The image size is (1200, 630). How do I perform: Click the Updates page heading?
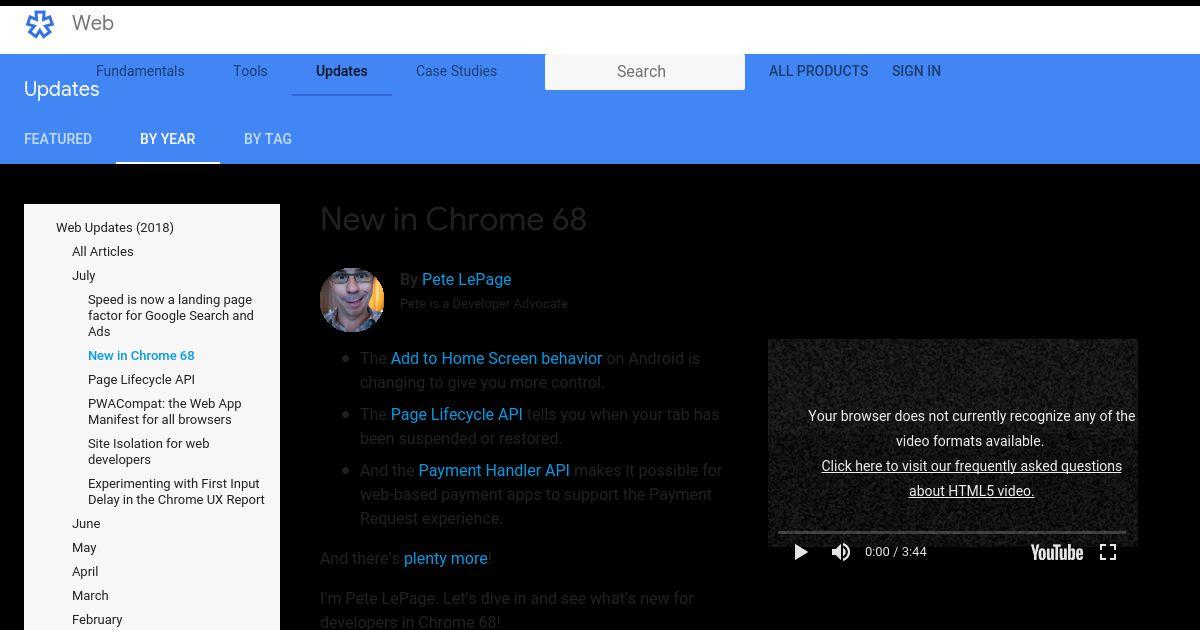(x=62, y=89)
